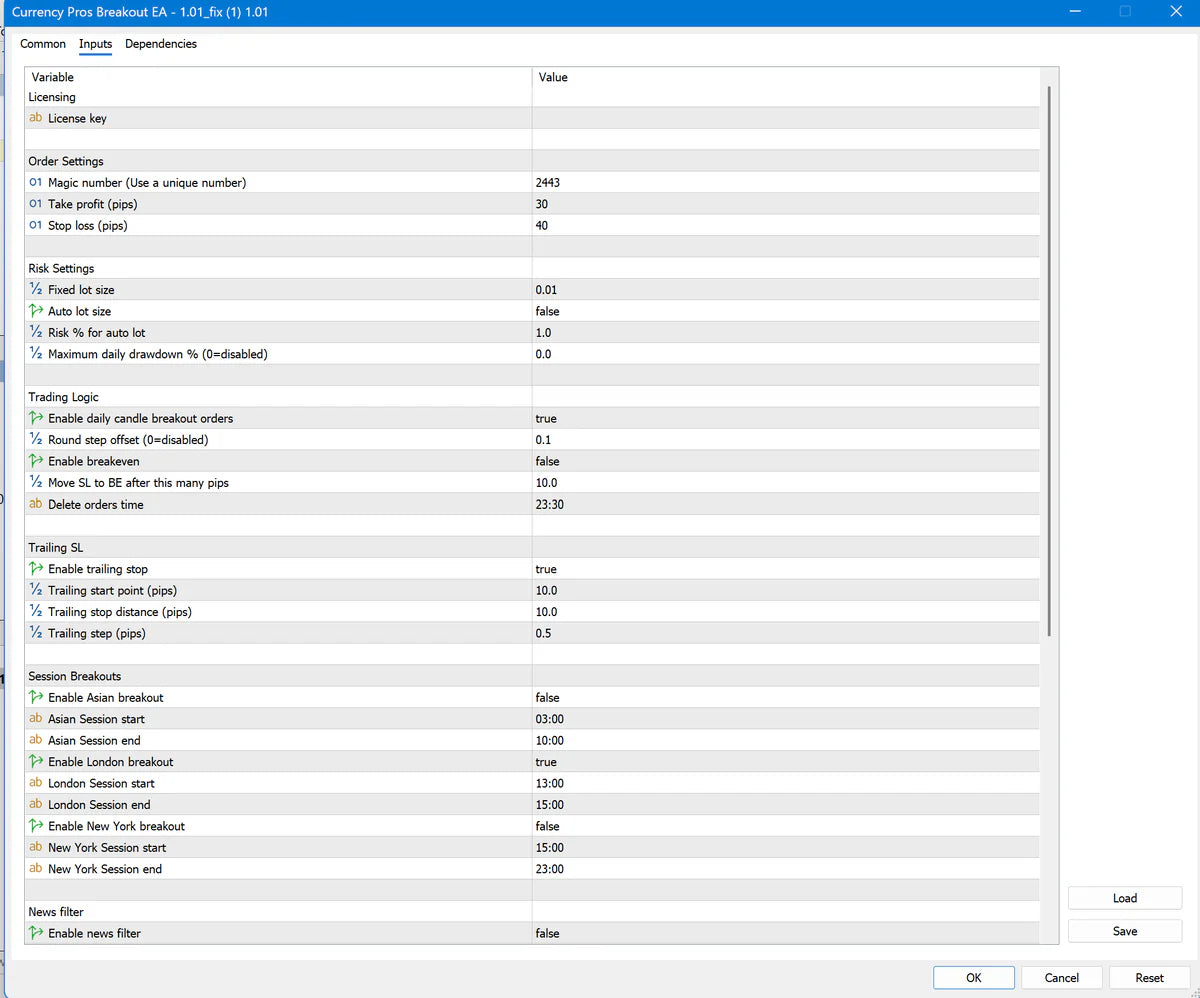Image resolution: width=1200 pixels, height=998 pixels.
Task: Click the boolean arrow icon beside Auto lot size
Action: pyautogui.click(x=36, y=311)
